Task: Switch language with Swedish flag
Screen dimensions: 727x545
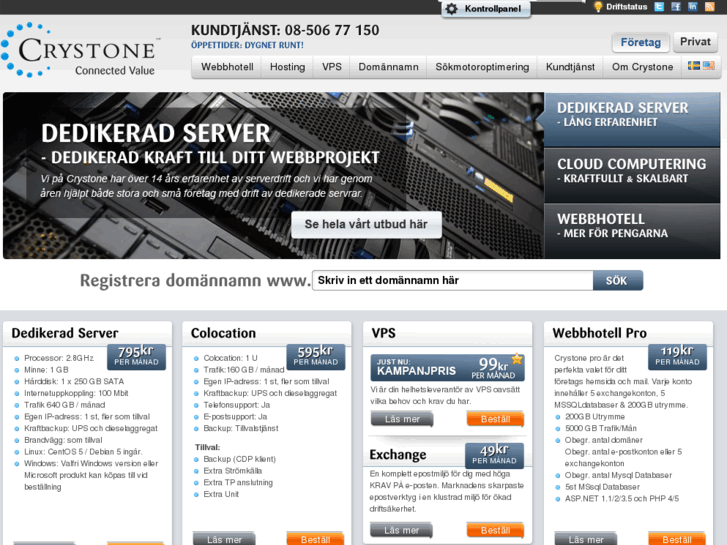Action: (694, 65)
